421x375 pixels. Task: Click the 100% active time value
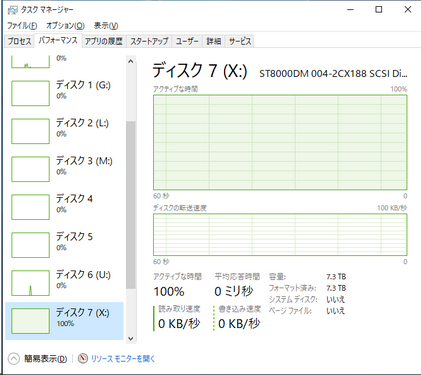click(169, 292)
